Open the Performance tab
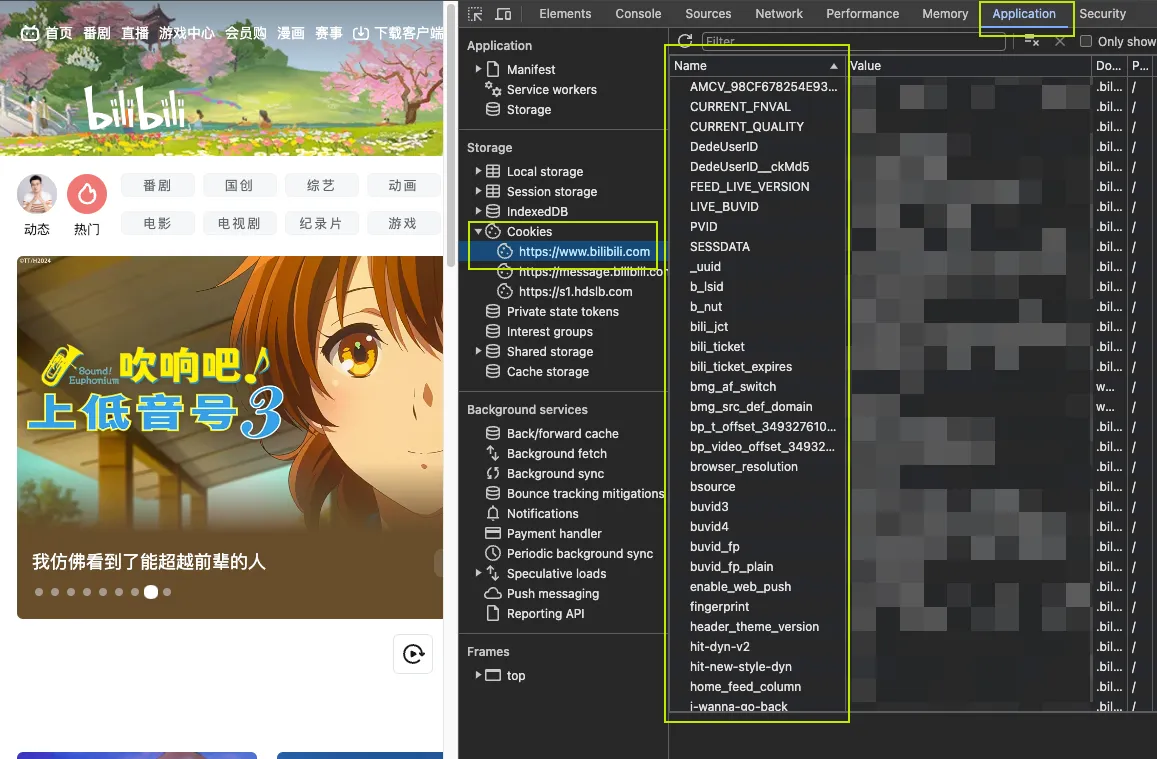The image size is (1157, 759). 863,14
